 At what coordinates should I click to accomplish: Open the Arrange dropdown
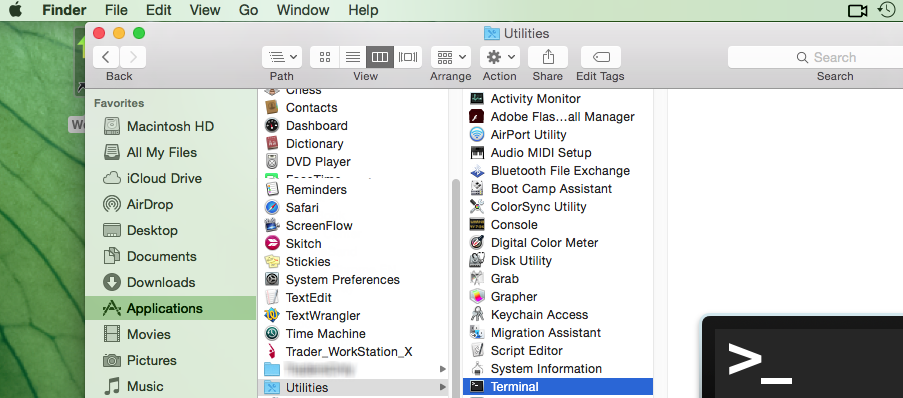[451, 57]
